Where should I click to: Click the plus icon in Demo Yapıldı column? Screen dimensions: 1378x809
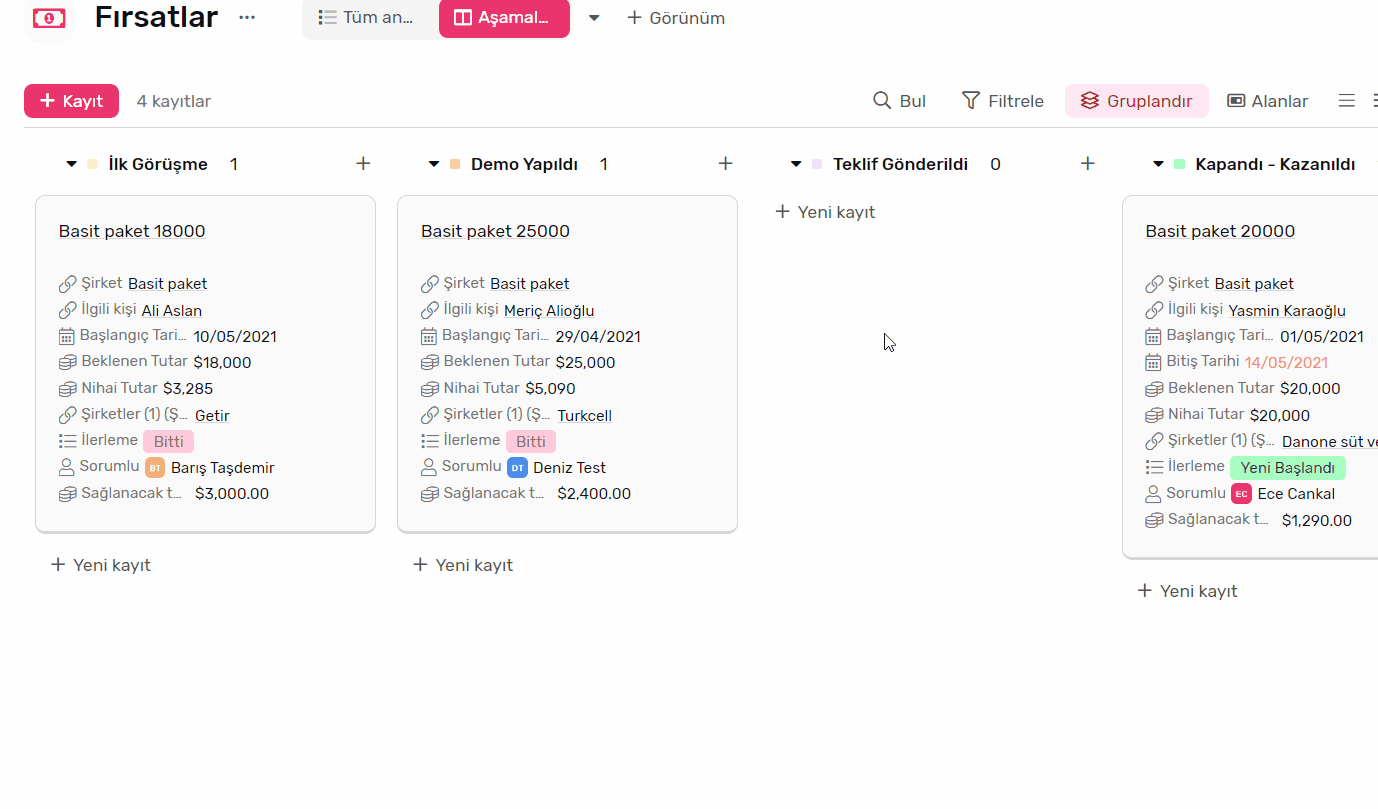point(726,163)
